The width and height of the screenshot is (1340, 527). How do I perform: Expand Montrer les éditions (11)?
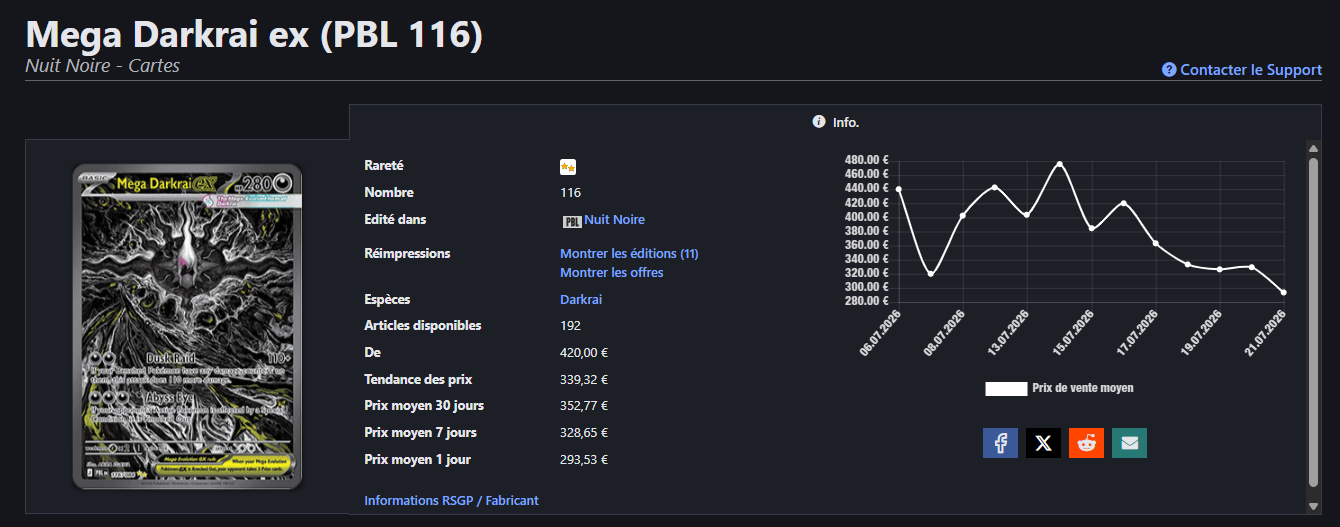pos(629,254)
